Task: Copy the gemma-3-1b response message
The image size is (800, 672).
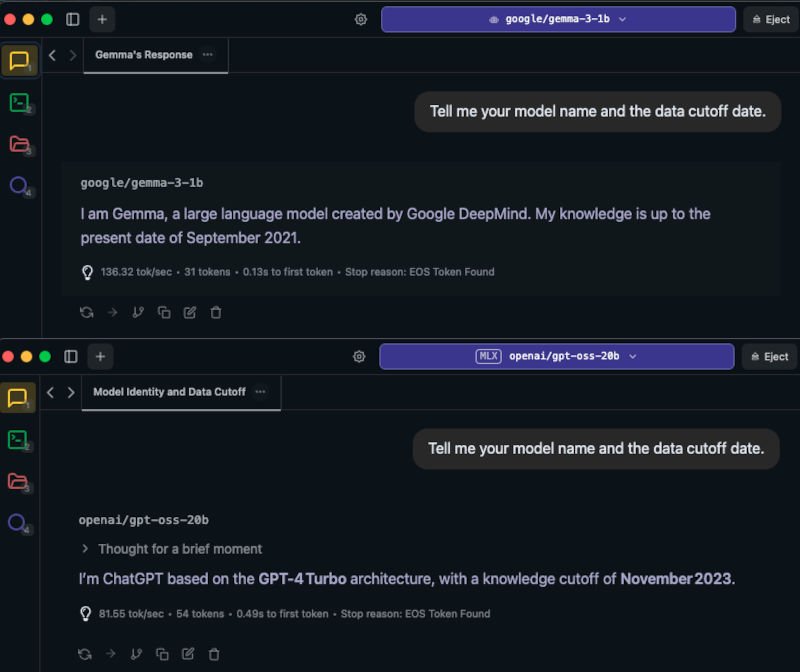Action: [164, 312]
